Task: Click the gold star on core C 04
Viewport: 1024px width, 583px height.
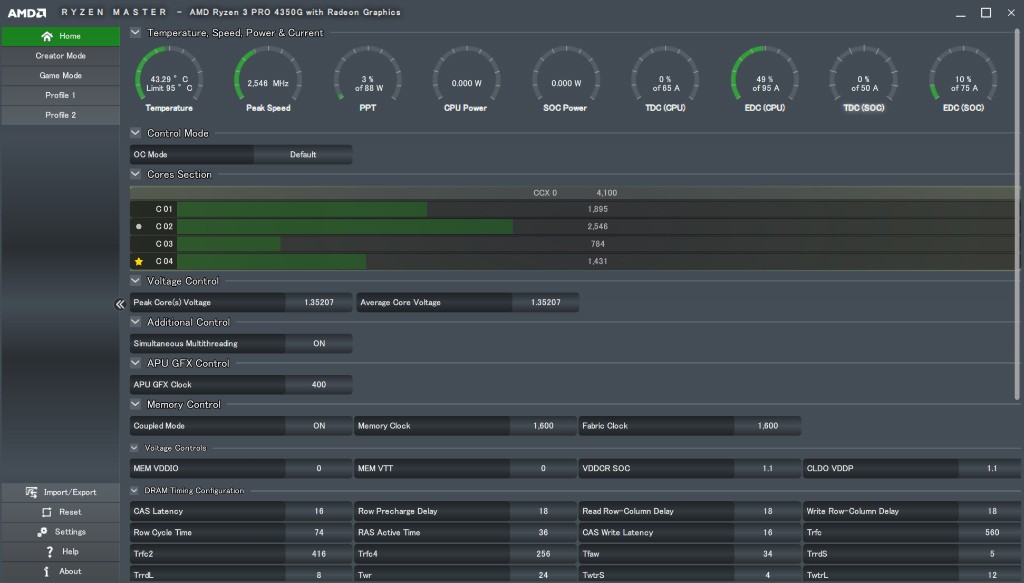Action: [139, 261]
